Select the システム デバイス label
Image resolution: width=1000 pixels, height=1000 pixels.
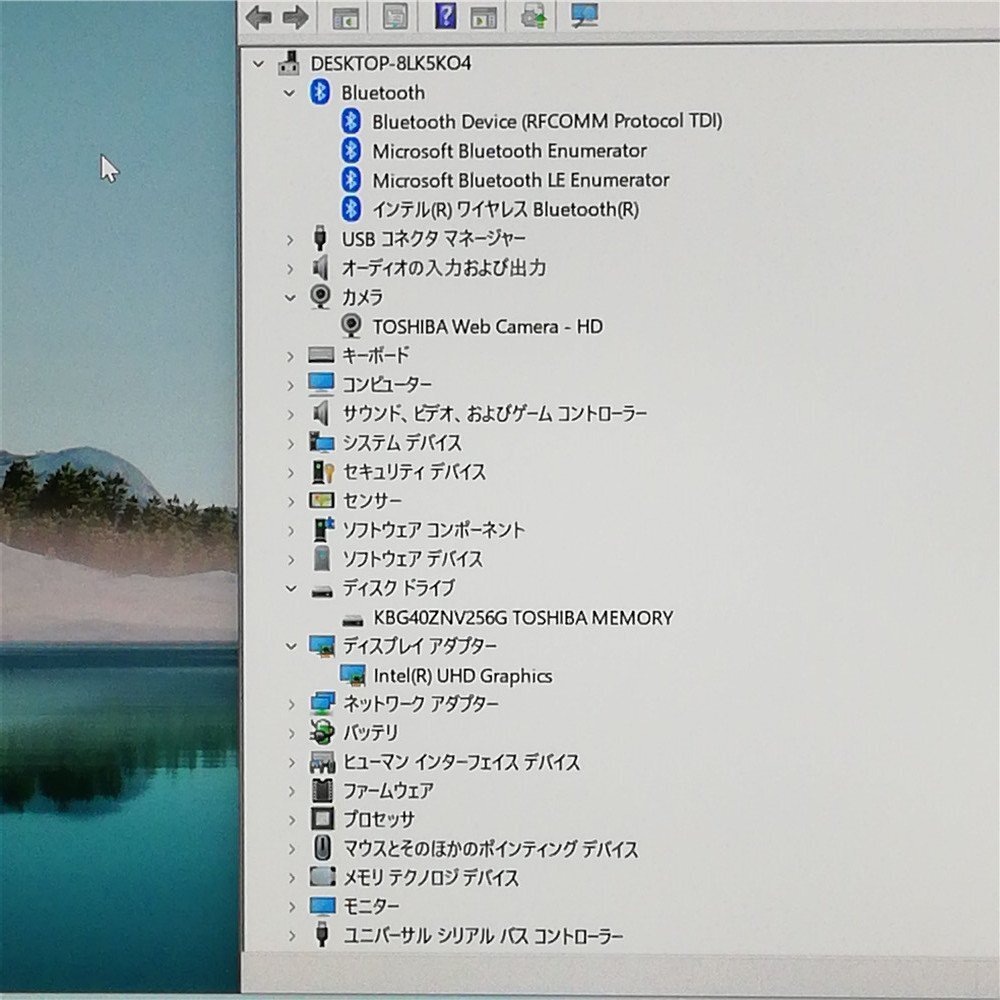(x=402, y=442)
